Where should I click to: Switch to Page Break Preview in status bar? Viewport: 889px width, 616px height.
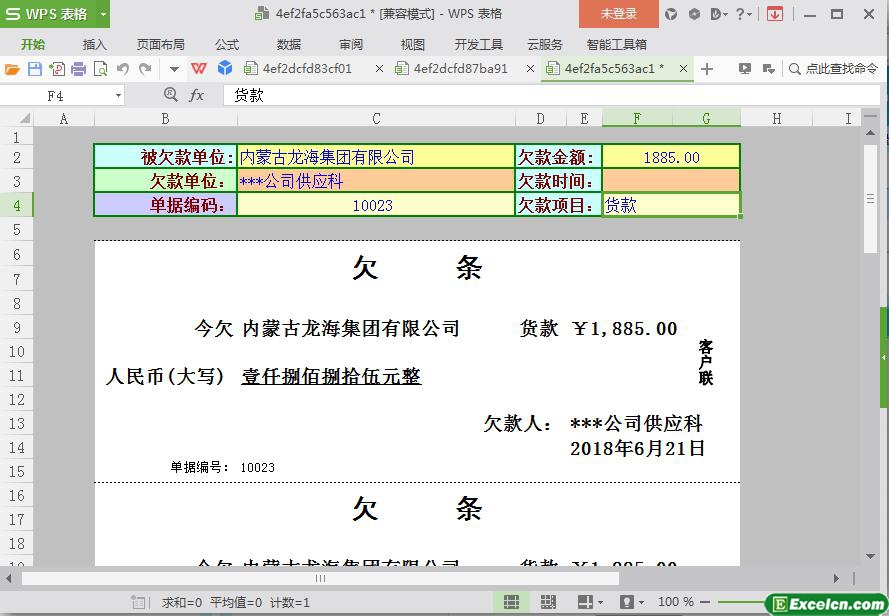point(548,602)
